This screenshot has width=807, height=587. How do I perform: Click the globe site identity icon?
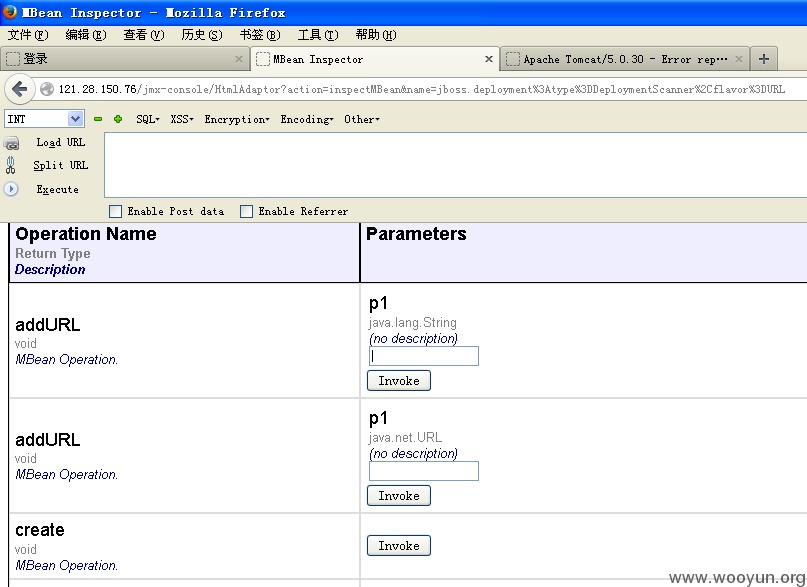(47, 89)
